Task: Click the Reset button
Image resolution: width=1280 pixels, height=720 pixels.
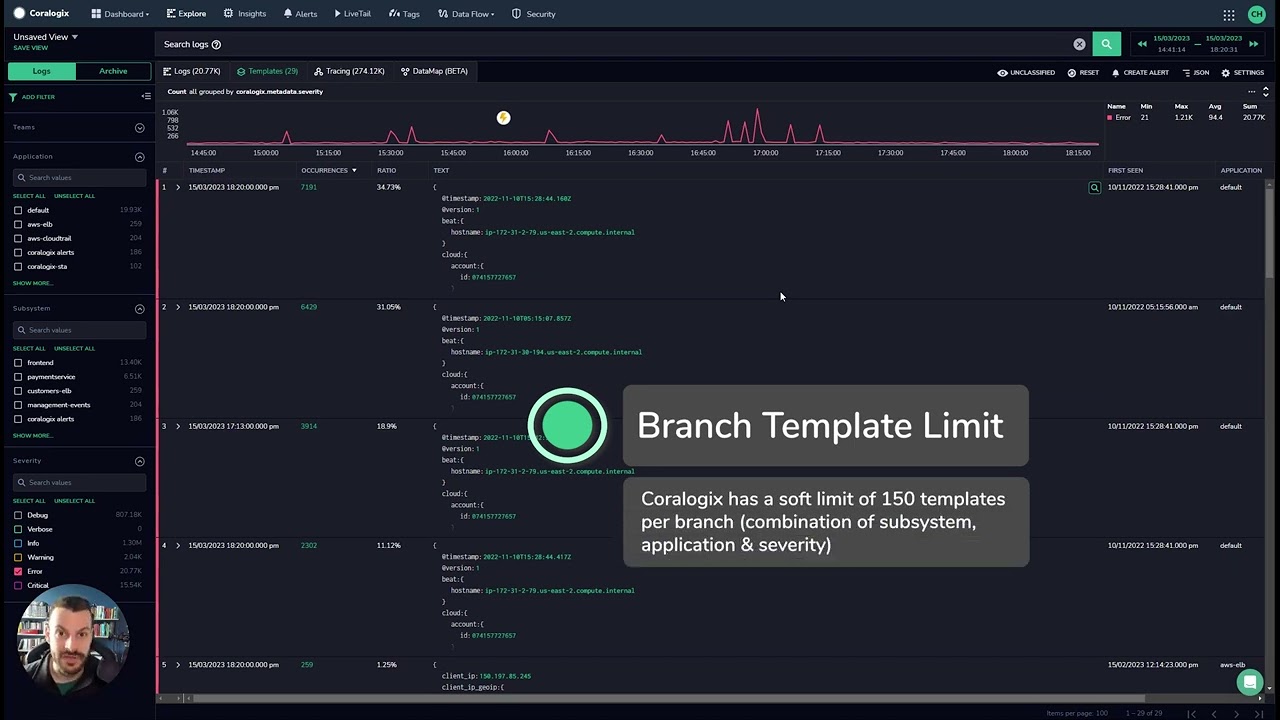Action: tap(1083, 73)
